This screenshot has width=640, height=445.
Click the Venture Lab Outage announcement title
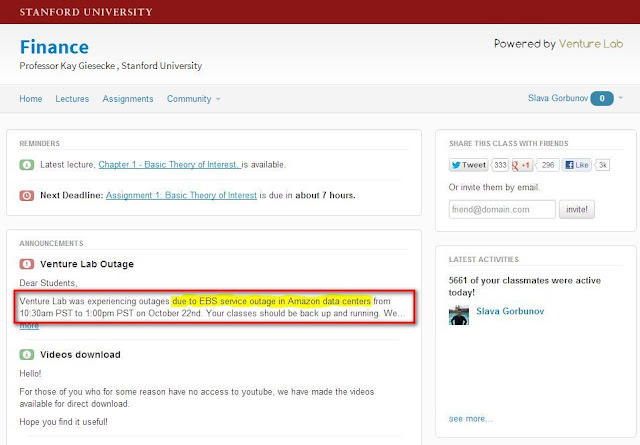coord(87,264)
